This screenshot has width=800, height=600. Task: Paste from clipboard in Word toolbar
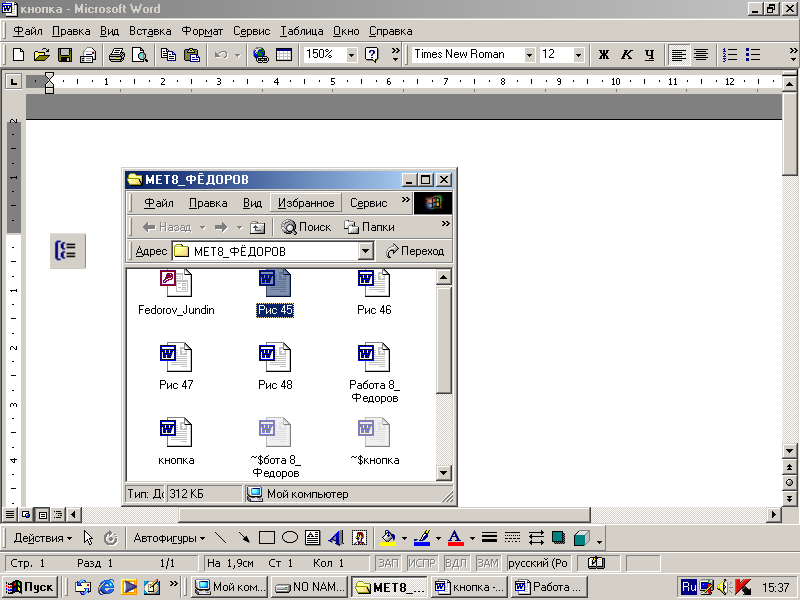[x=191, y=55]
